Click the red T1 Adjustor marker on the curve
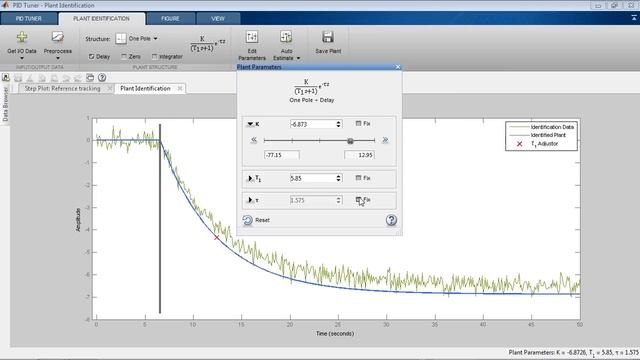The image size is (640, 360). pos(216,238)
